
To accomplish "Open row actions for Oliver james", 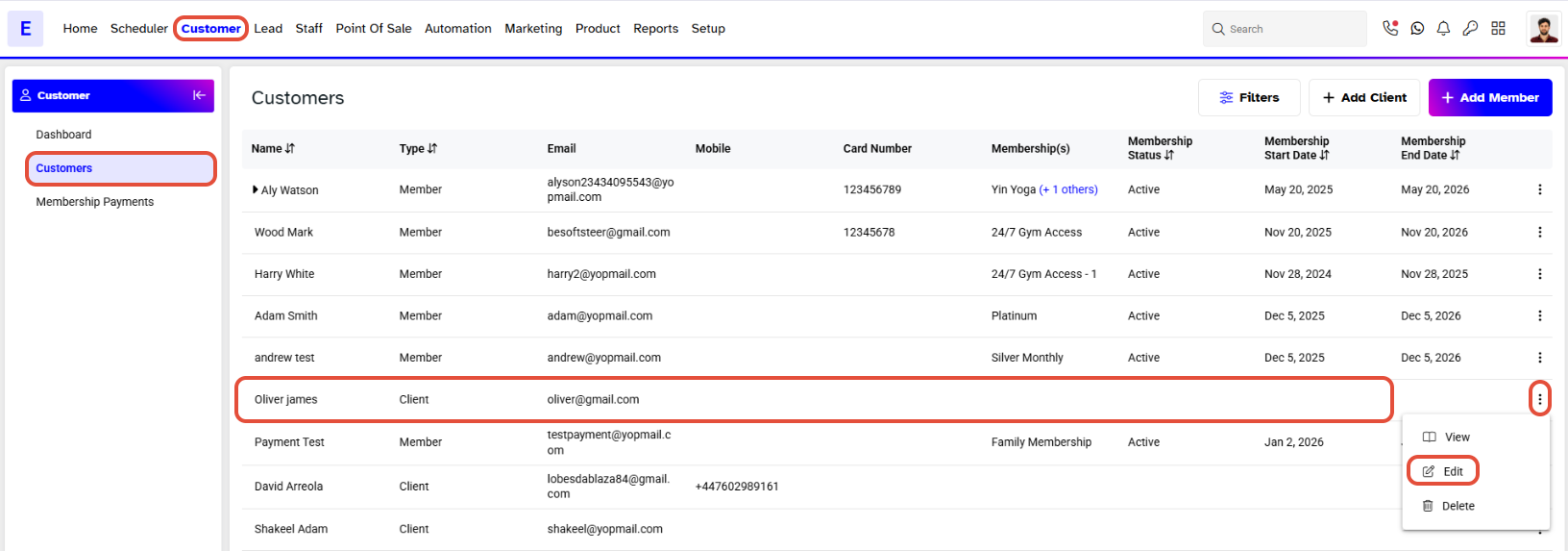I will (1539, 399).
